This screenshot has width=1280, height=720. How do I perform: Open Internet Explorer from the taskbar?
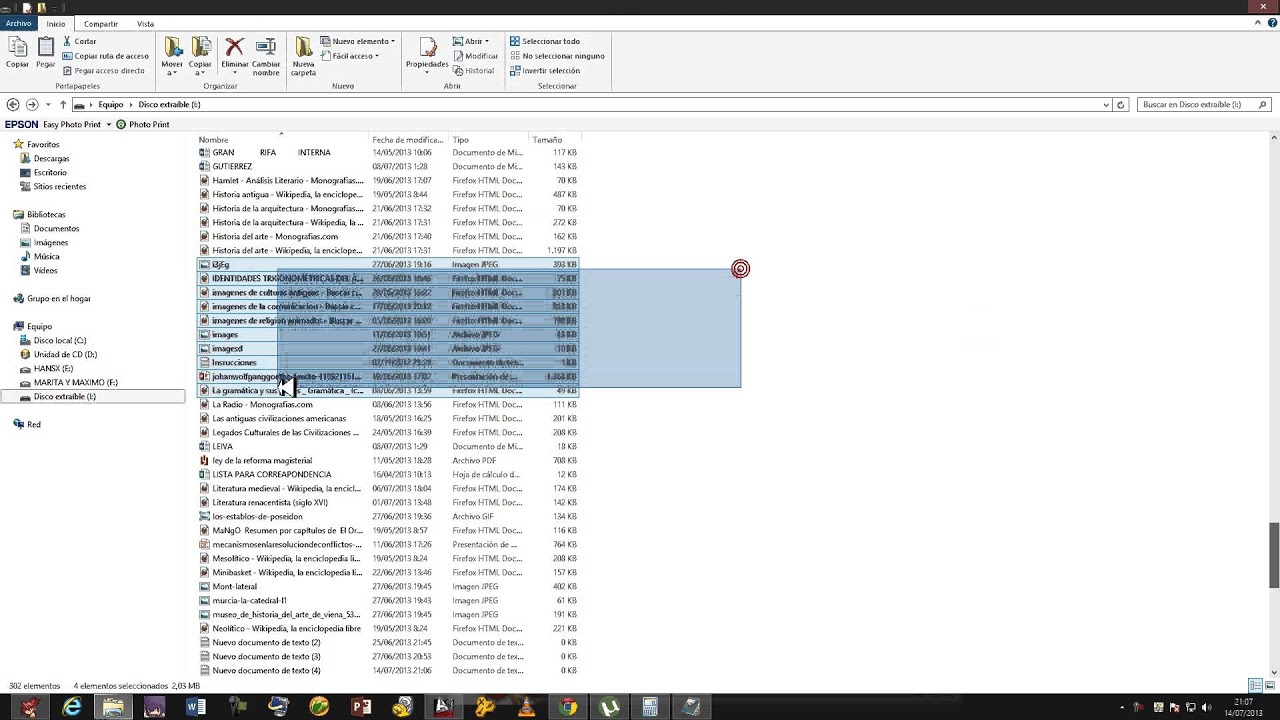(72, 707)
